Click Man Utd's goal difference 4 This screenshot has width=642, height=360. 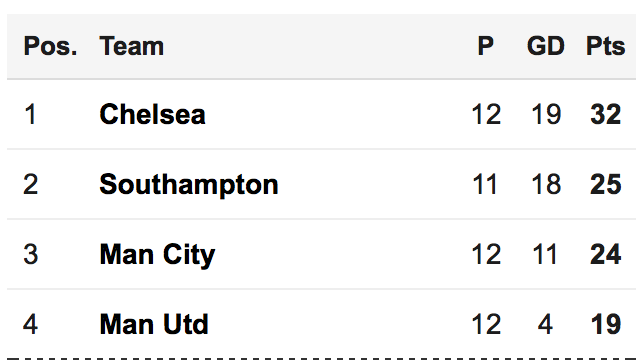pos(545,324)
